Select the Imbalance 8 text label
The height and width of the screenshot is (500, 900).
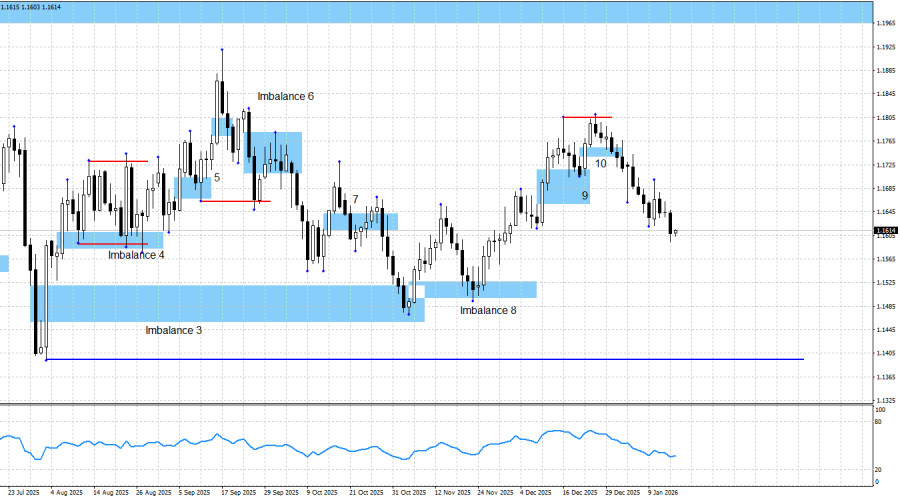point(488,311)
